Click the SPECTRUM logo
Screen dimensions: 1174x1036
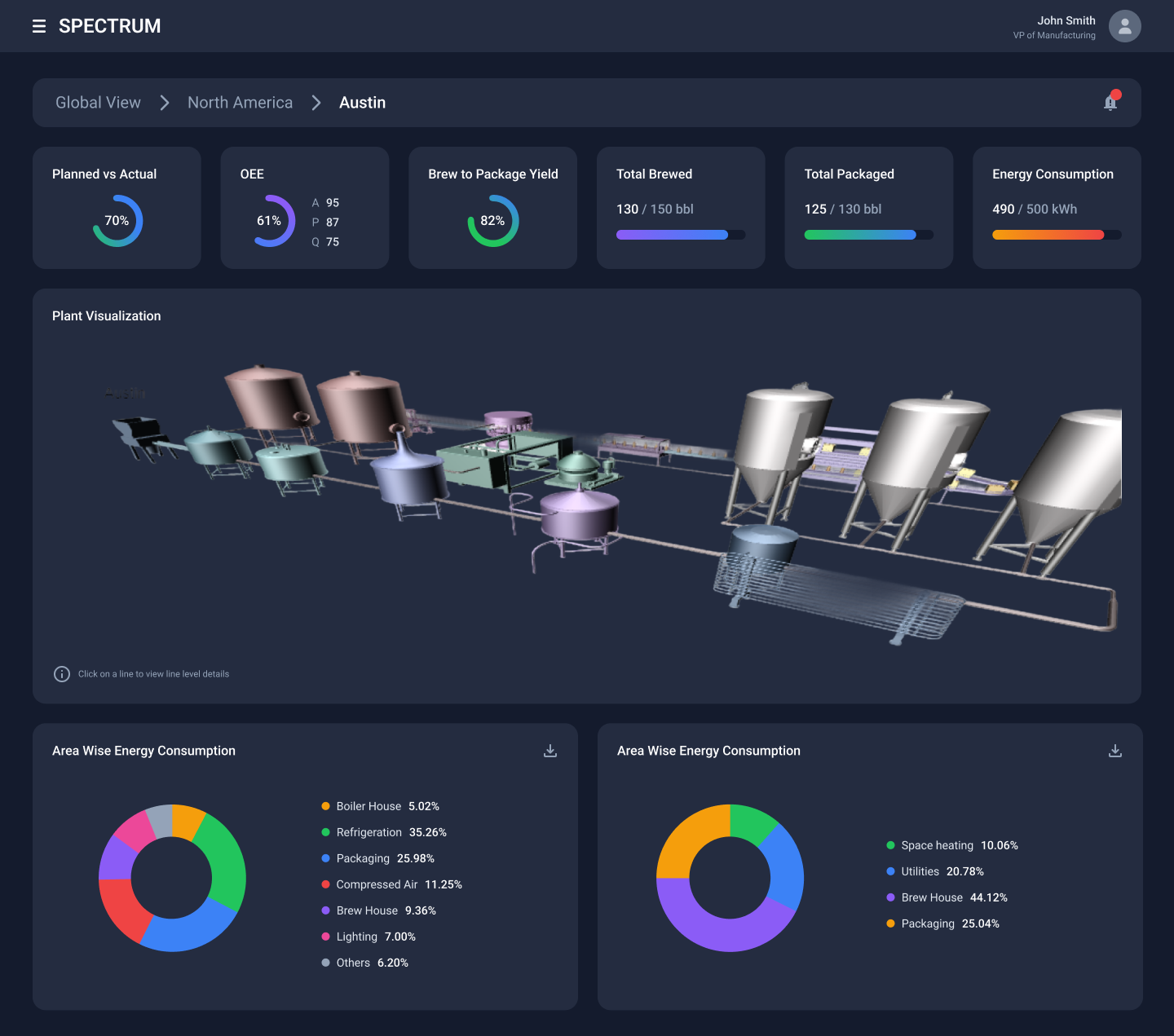(109, 26)
